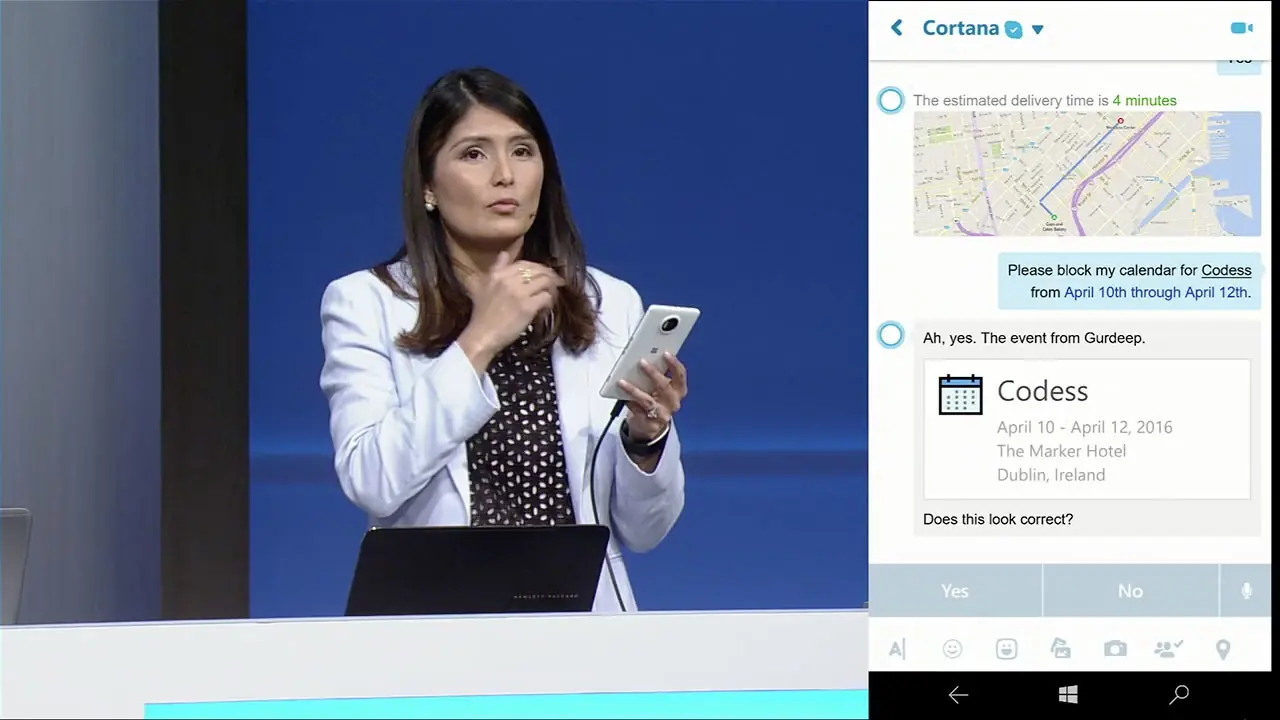This screenshot has width=1280, height=720.
Task: Tap the Yes quick reply button
Action: coord(955,591)
